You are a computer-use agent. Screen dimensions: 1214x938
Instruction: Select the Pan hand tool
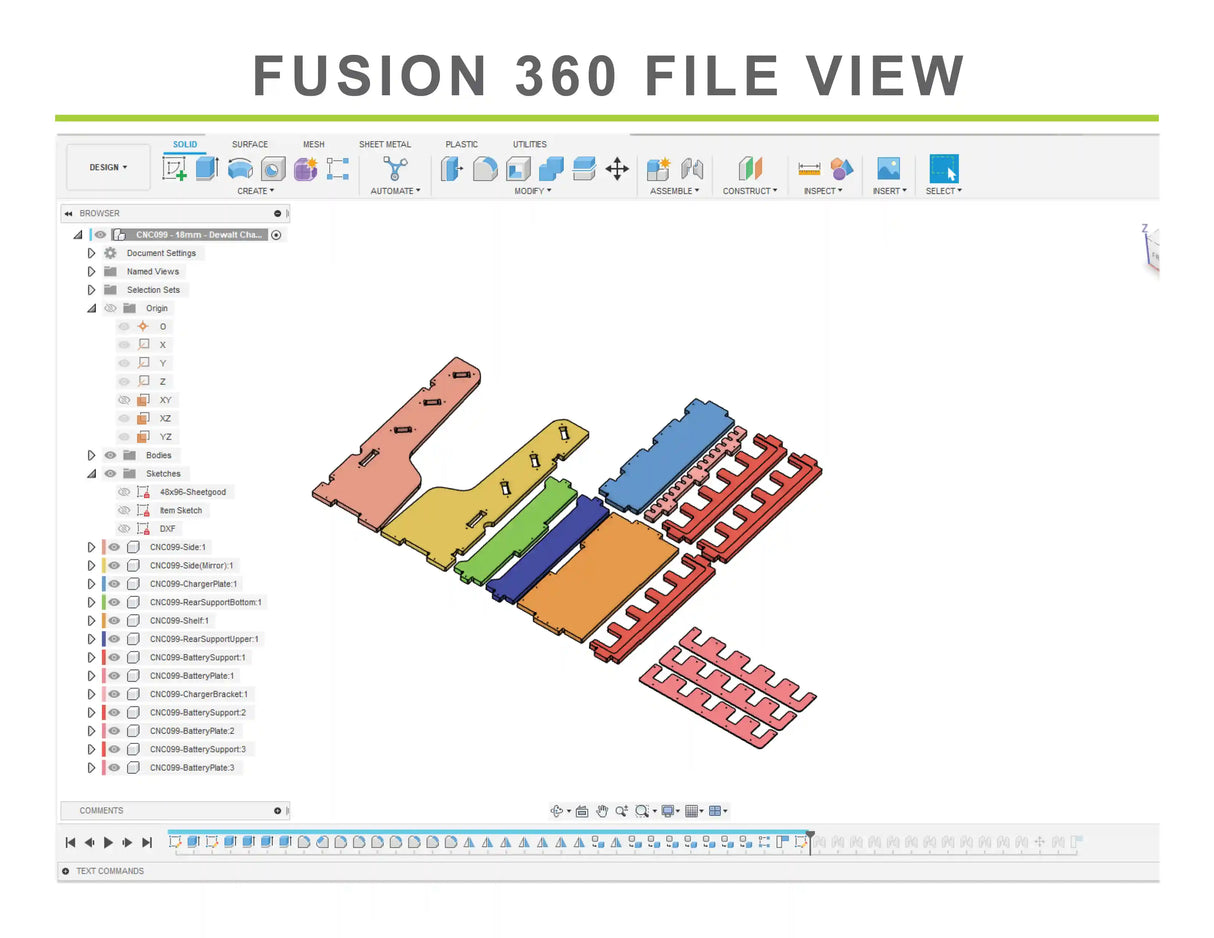(x=602, y=811)
